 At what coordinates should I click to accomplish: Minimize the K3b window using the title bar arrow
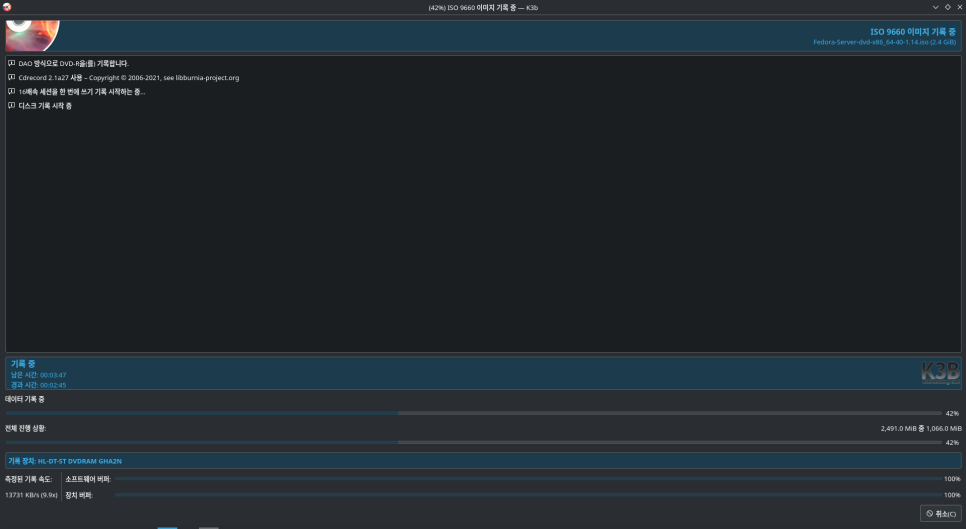(x=935, y=7)
